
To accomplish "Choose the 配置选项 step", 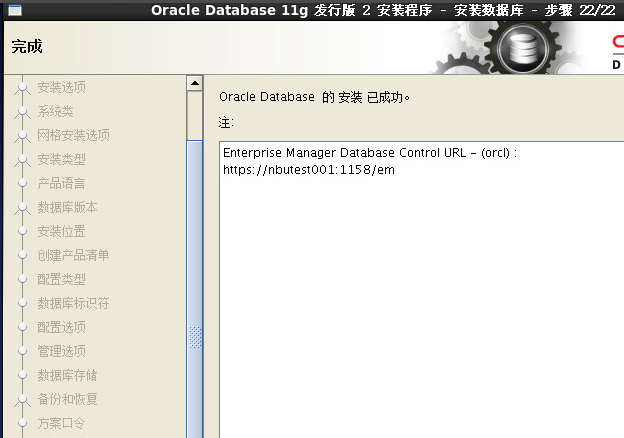I will point(61,327).
